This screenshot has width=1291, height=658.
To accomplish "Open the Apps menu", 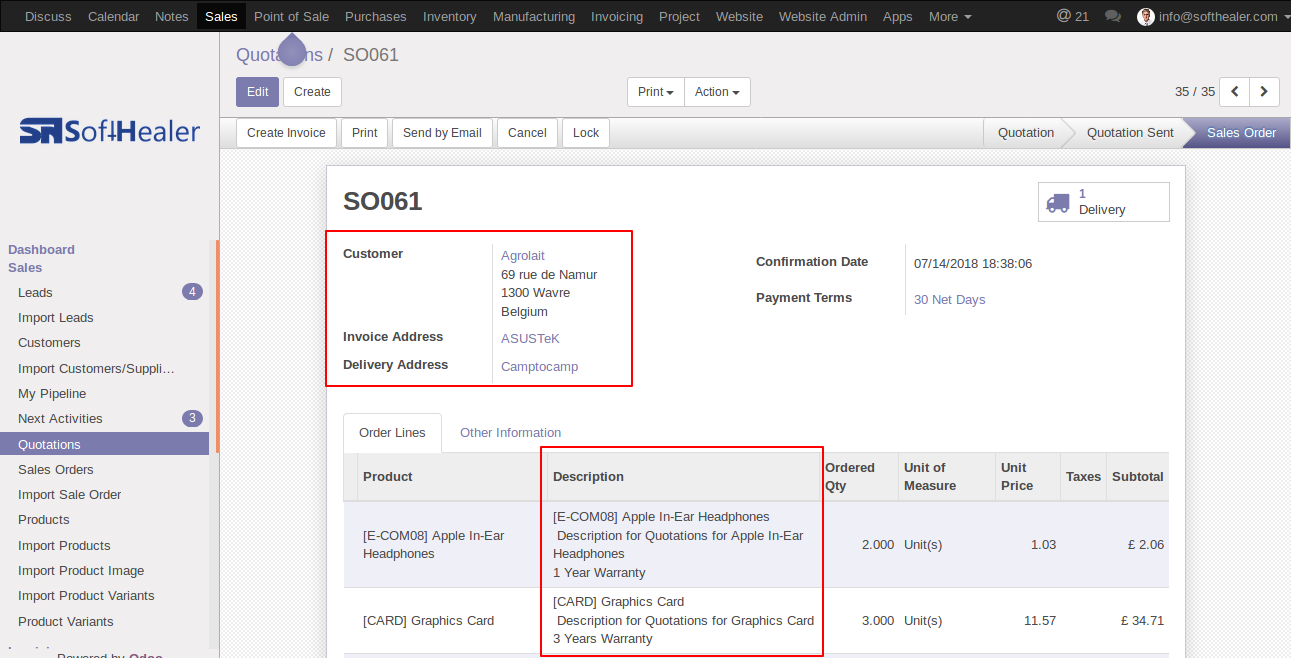I will tap(898, 16).
